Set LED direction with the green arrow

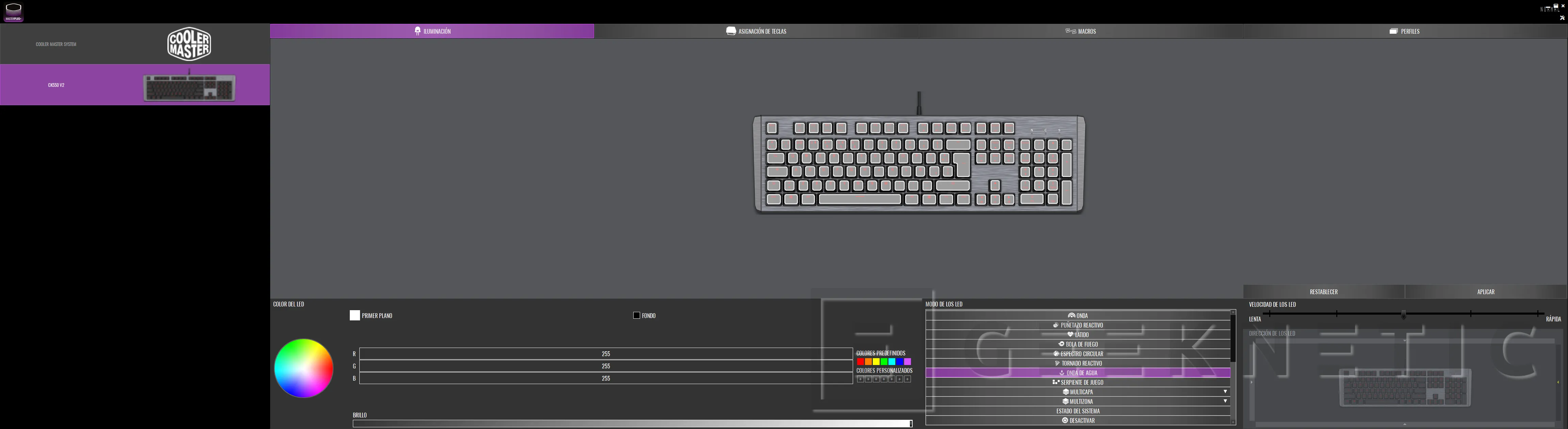point(1558,382)
